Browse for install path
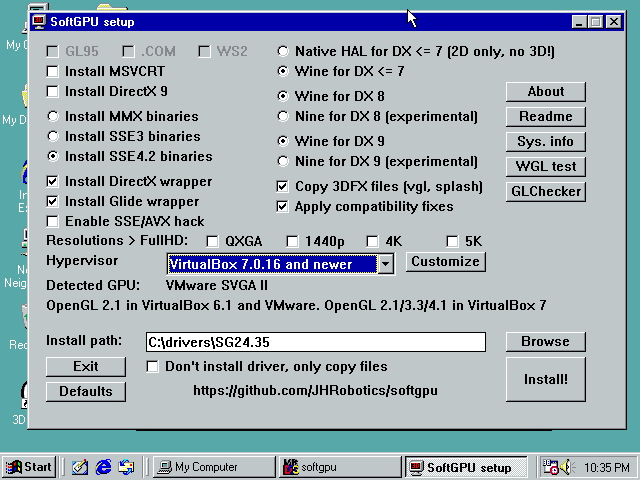Screen dimensions: 640x480 click(546, 342)
